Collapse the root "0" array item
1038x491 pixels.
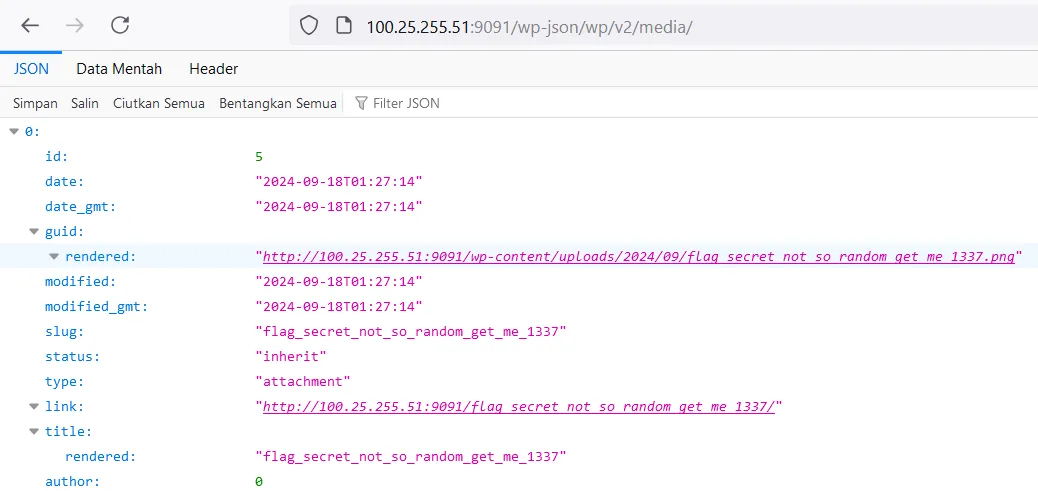pos(14,131)
